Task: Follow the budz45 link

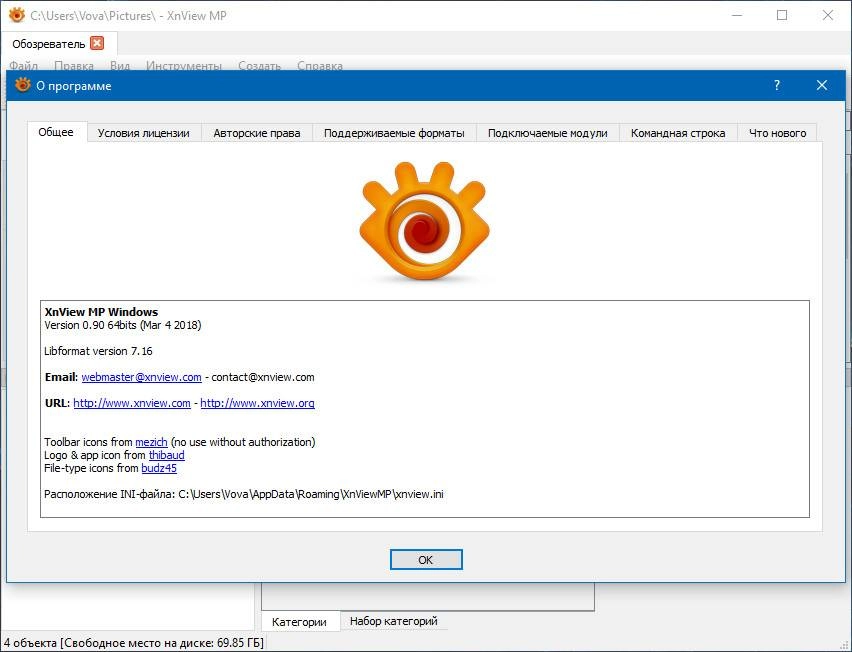Action: (159, 468)
